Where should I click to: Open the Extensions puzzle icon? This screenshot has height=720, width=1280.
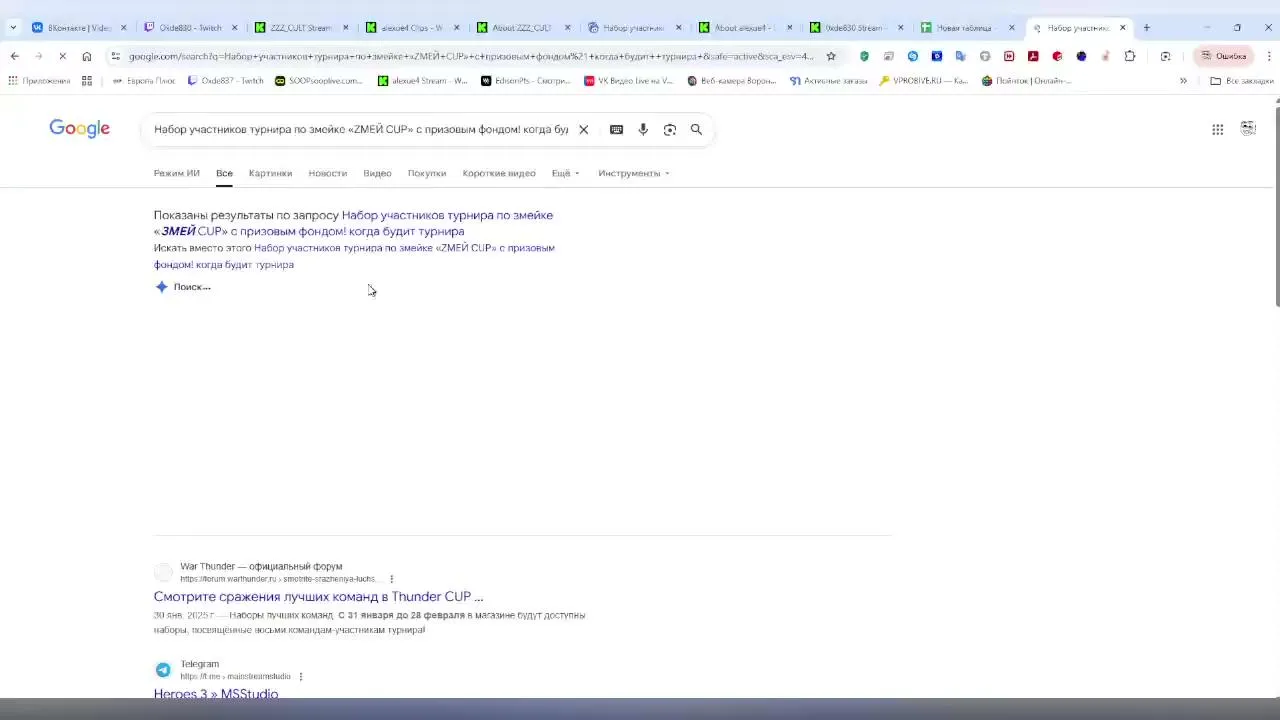click(x=1130, y=56)
